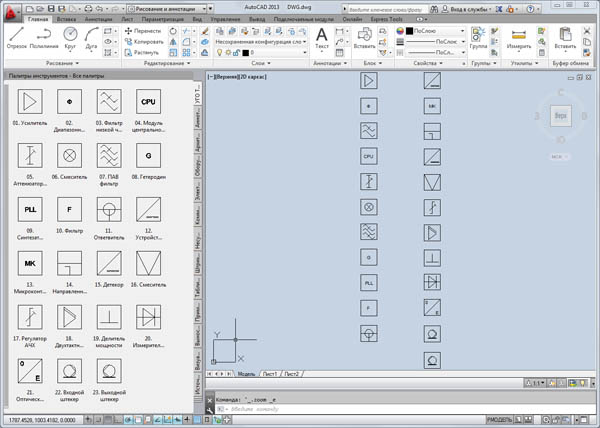Choose the PLL Синтезатор palette block
600x428 pixels.
coord(30,209)
